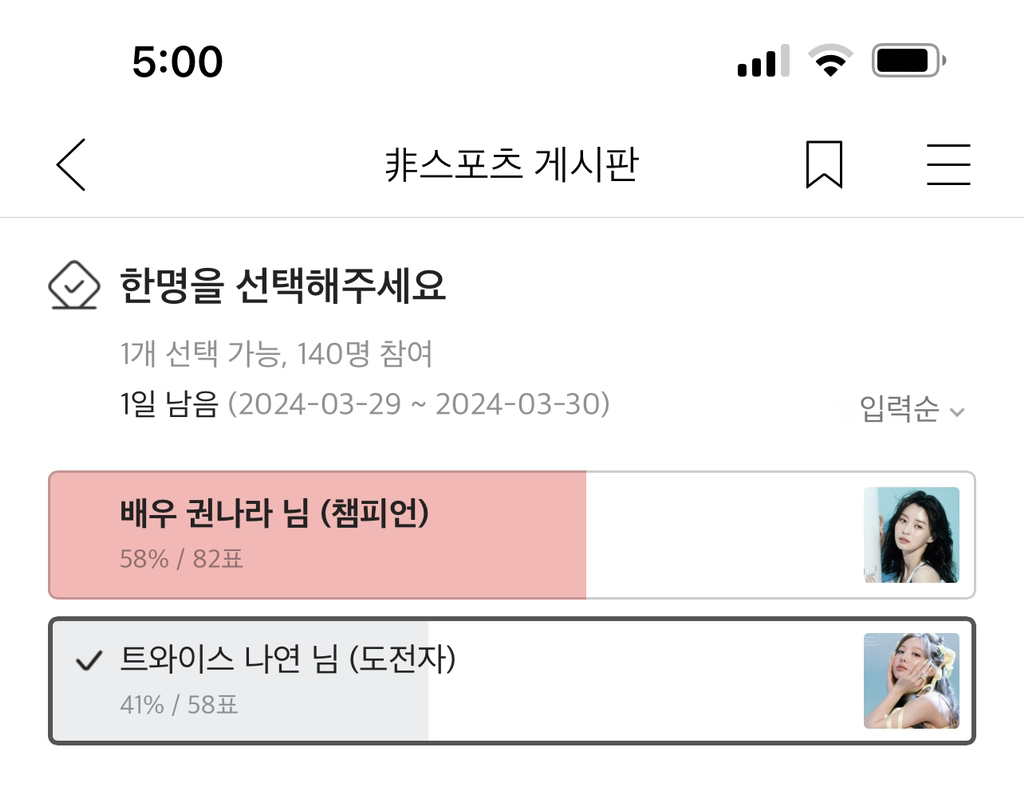This screenshot has width=1024, height=786.
Task: Open 나연 photo thumbnail
Action: point(911,681)
